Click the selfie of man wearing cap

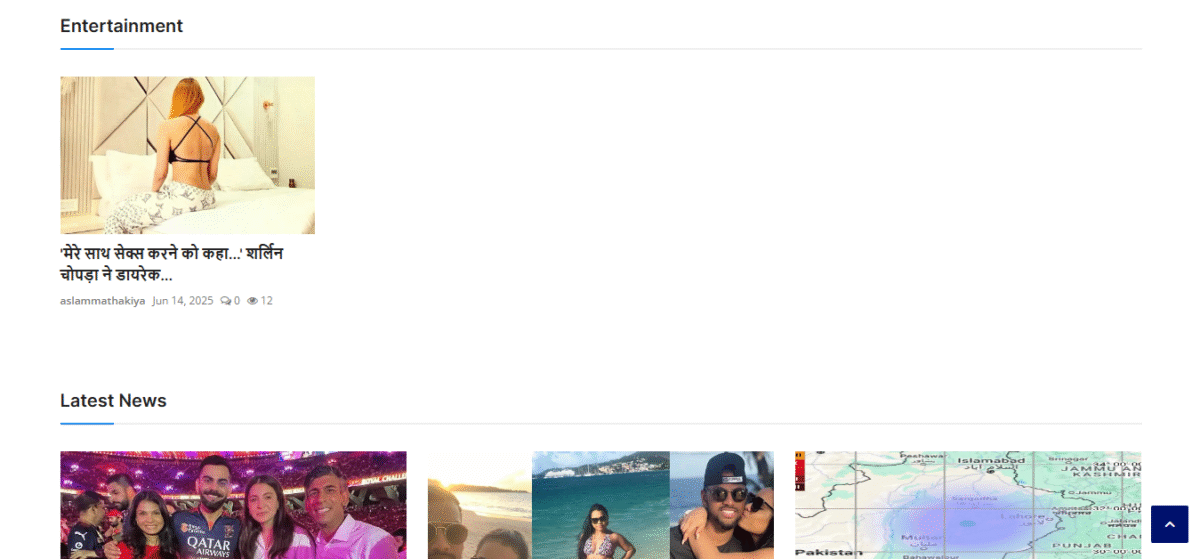721,505
